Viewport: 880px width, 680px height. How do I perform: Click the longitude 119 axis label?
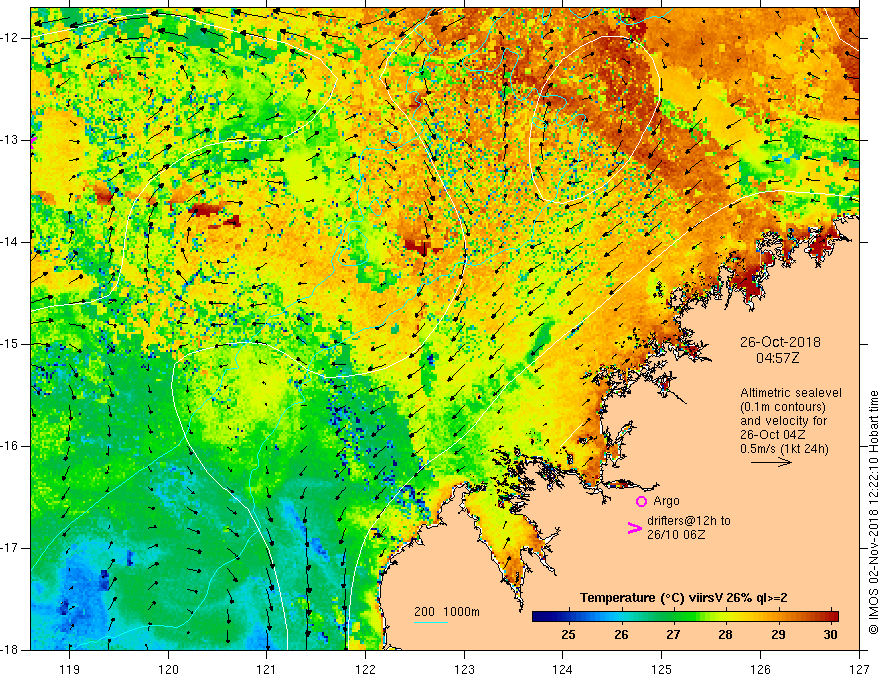(70, 669)
